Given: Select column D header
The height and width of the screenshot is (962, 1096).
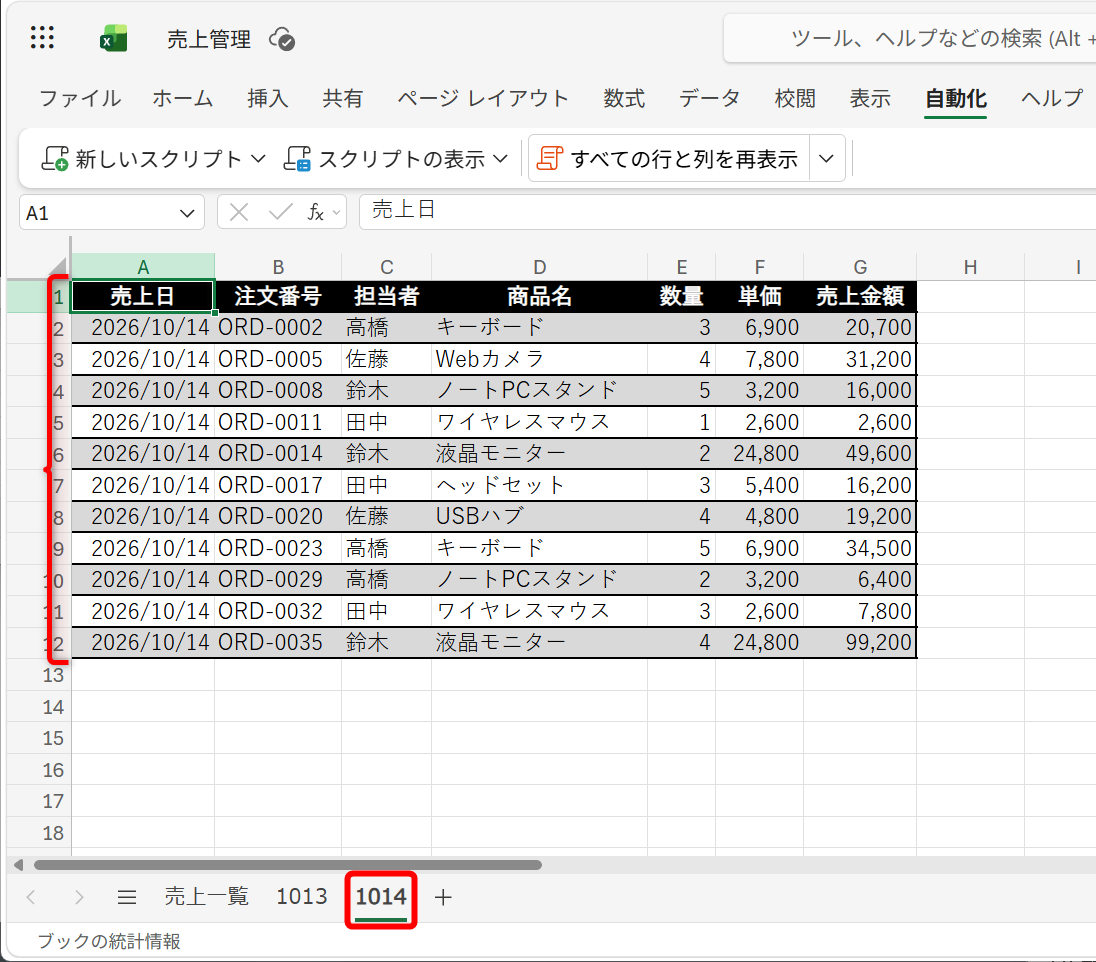Looking at the screenshot, I should pos(540,267).
